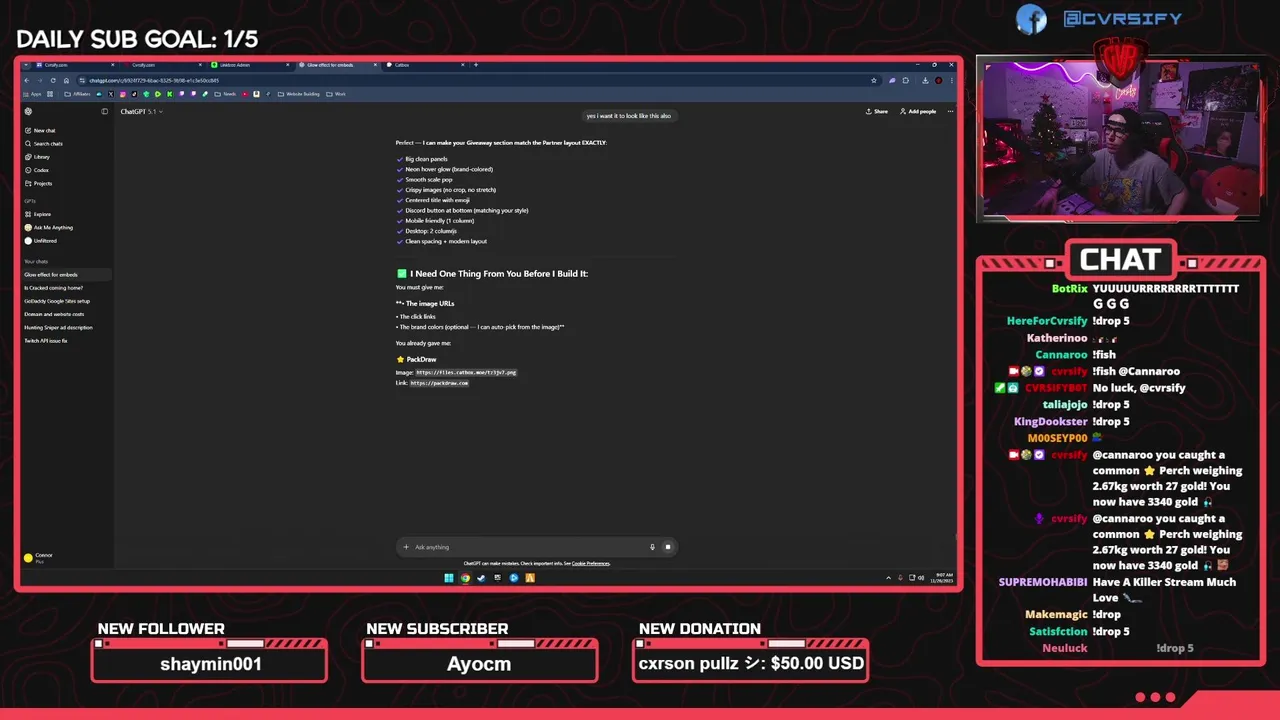Open the browser downloads icon
Image resolution: width=1280 pixels, height=720 pixels.
pyautogui.click(x=925, y=80)
